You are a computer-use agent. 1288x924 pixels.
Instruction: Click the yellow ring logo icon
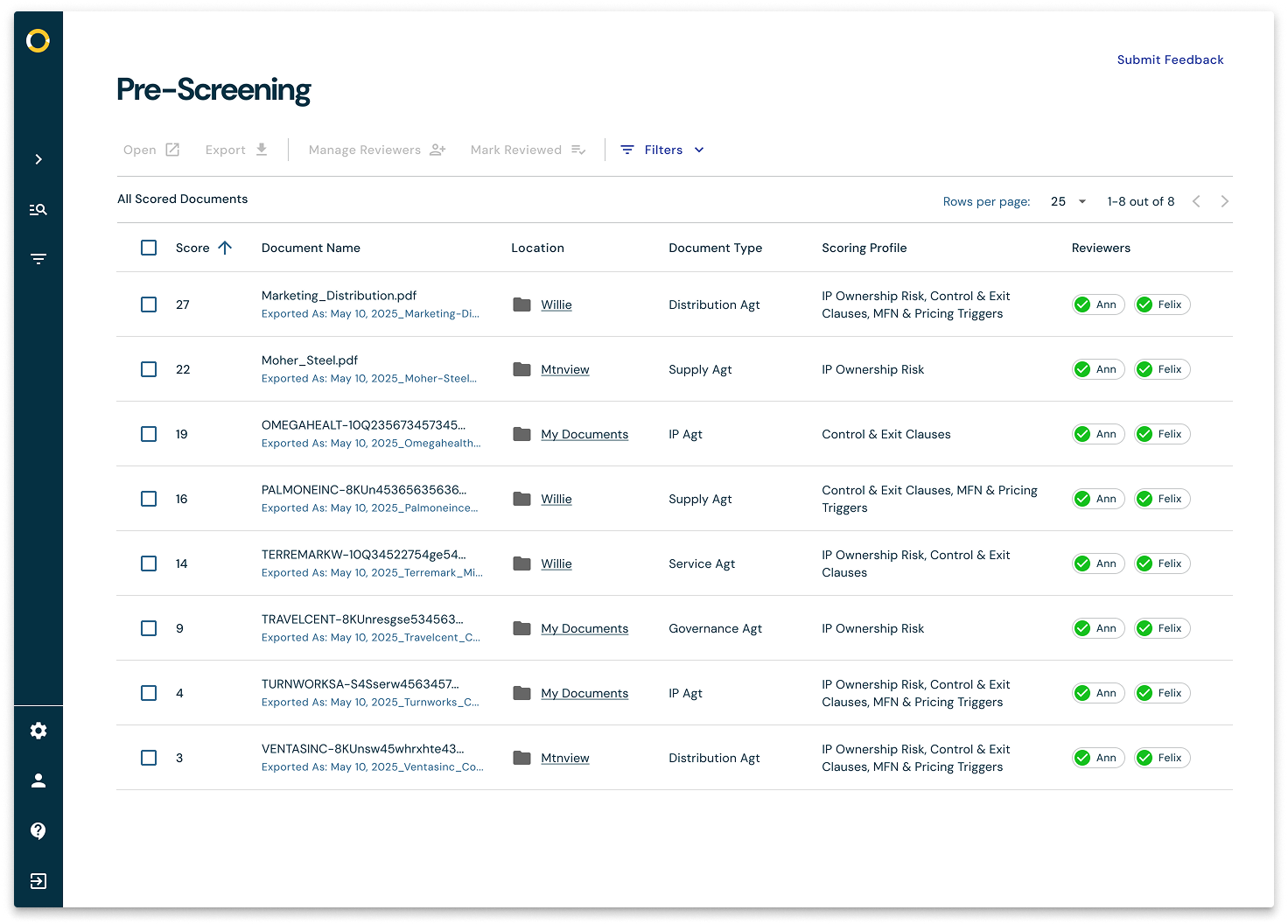click(38, 41)
